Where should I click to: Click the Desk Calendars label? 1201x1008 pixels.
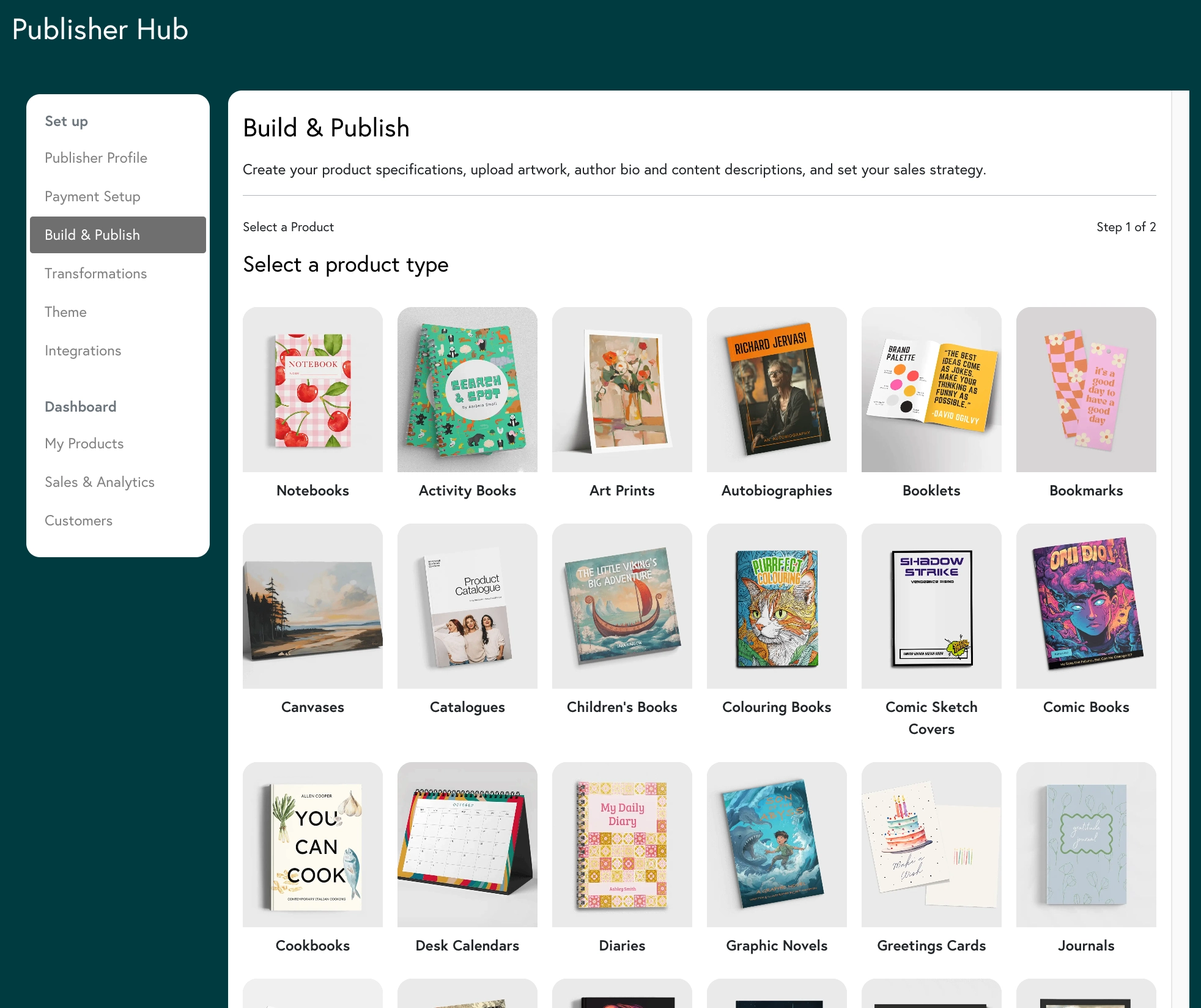pyautogui.click(x=467, y=946)
